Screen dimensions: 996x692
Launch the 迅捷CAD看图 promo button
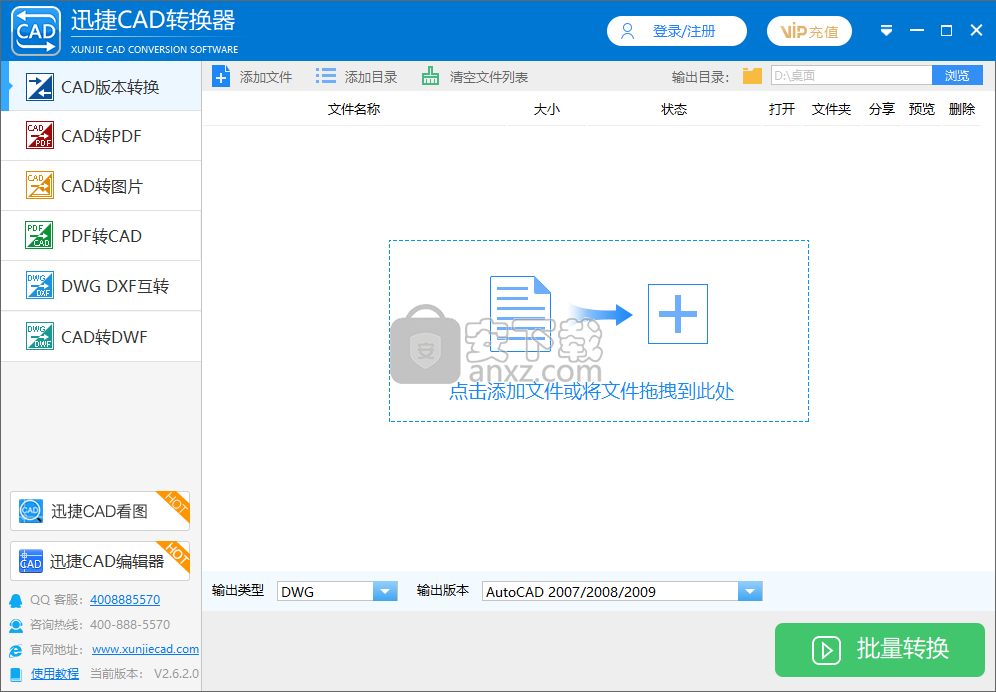tap(100, 511)
